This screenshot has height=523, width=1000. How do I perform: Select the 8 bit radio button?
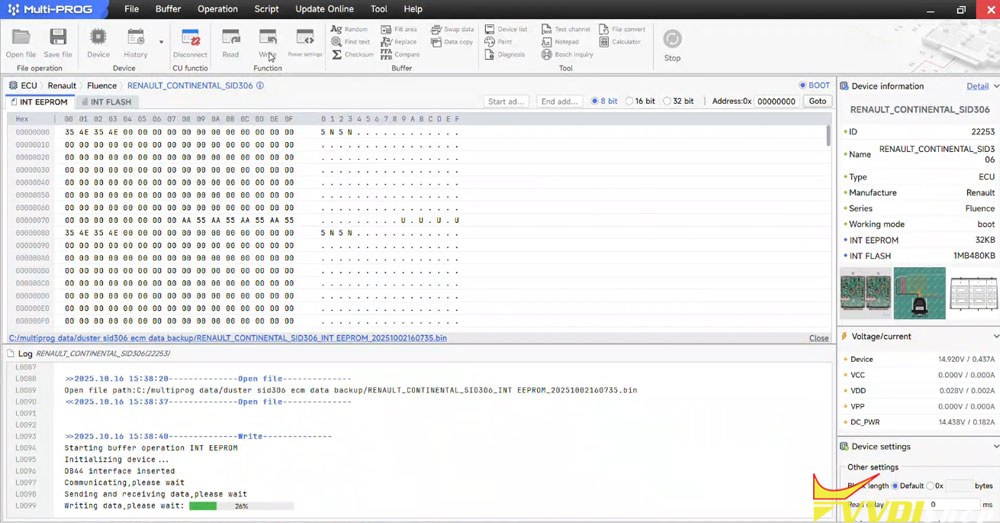click(596, 101)
